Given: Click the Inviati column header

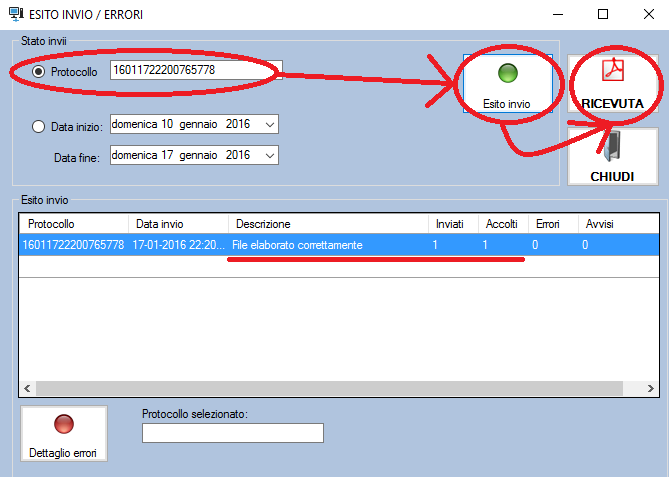Looking at the screenshot, I should (450, 224).
